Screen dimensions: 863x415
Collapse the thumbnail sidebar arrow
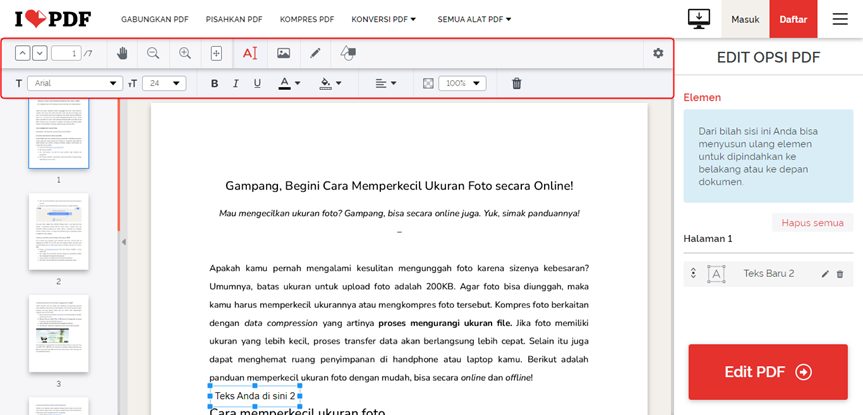point(123,242)
